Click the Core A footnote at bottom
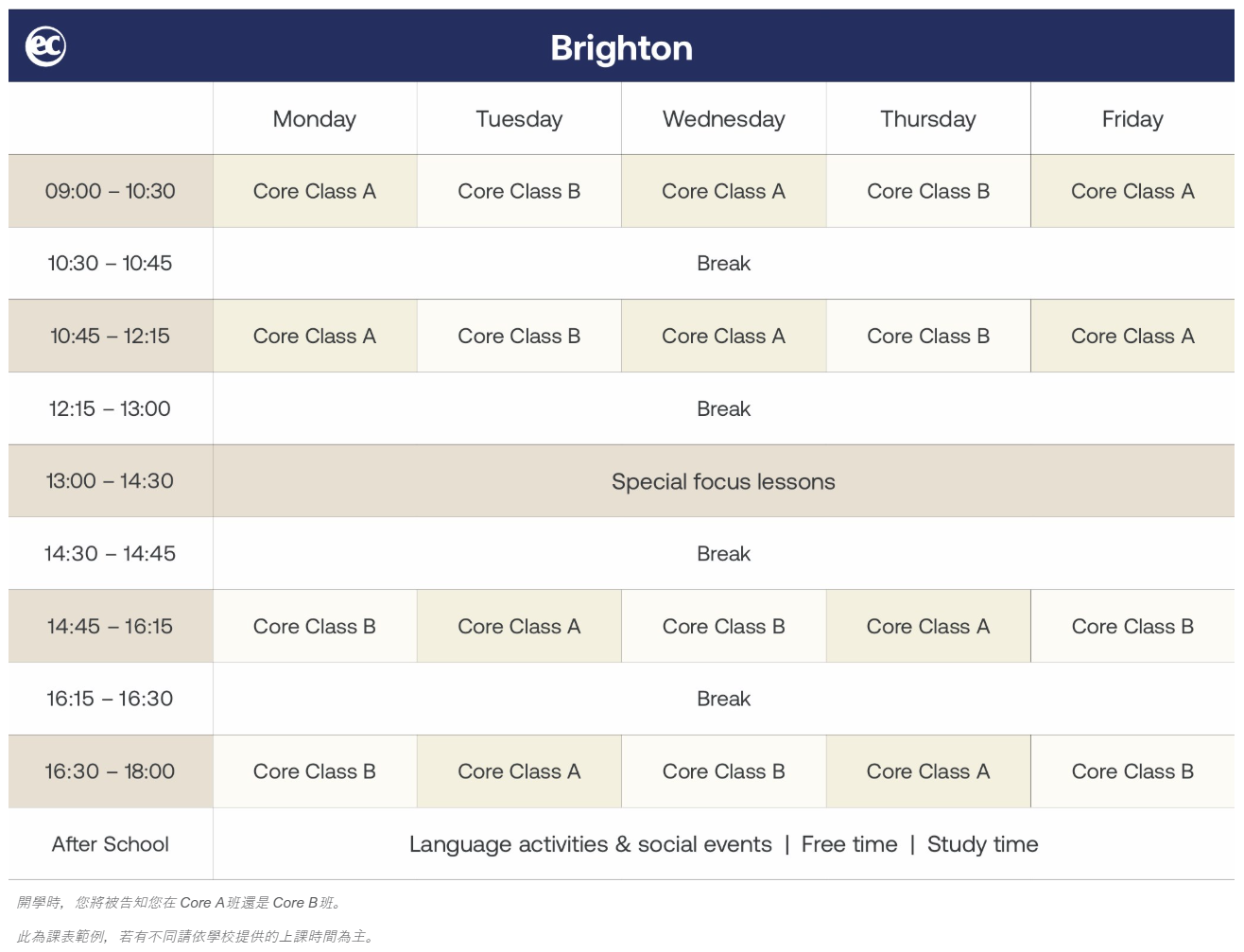 tap(180, 903)
